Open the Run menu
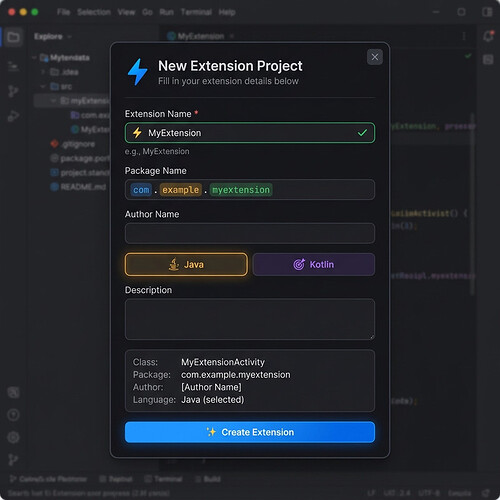The image size is (500, 500). 167,12
